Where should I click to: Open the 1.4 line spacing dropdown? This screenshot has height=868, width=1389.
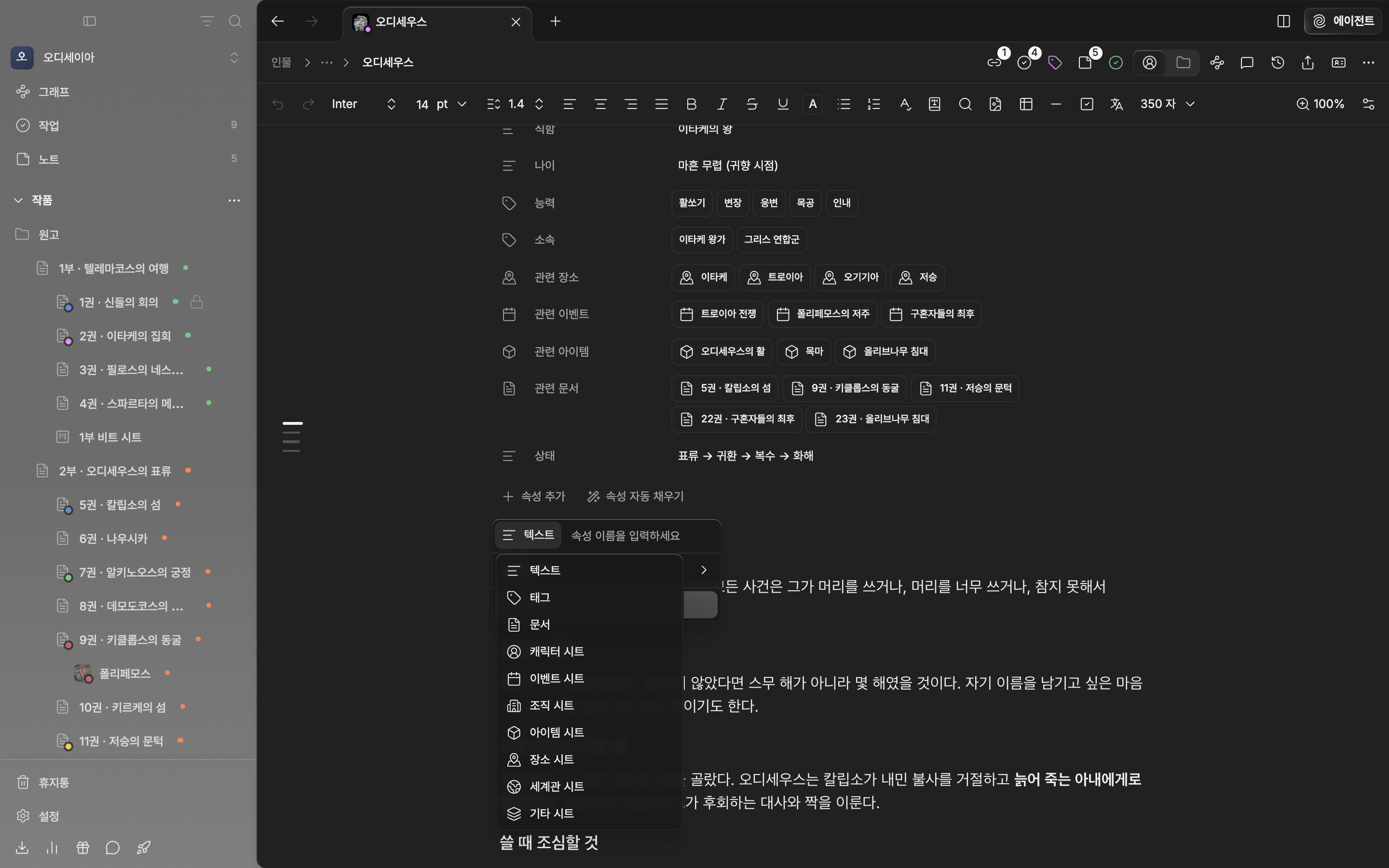(515, 104)
